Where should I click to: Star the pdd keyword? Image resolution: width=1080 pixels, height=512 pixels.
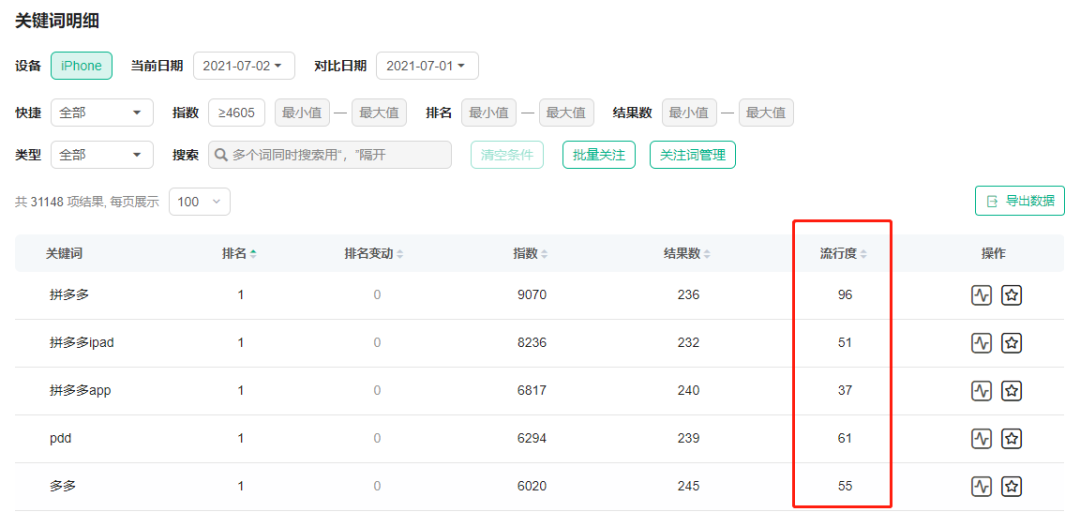(x=1011, y=438)
